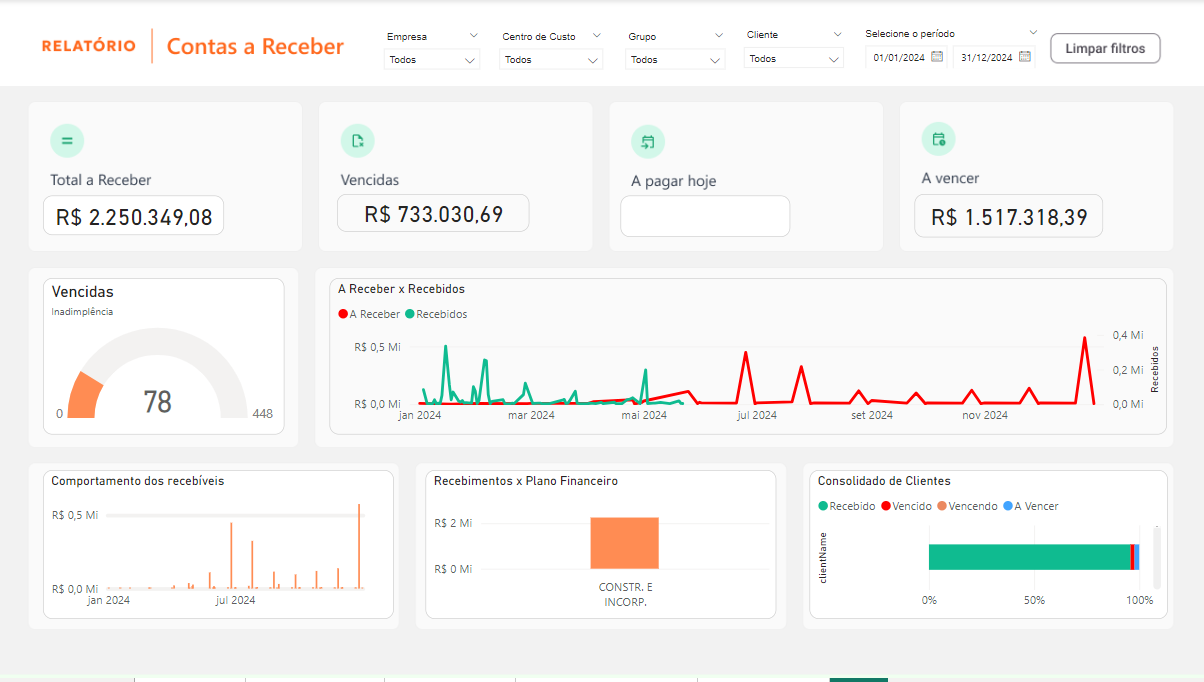Click the CONSTR. E INCORP. orange bar
Viewport: 1204px width, 682px height.
[x=624, y=543]
